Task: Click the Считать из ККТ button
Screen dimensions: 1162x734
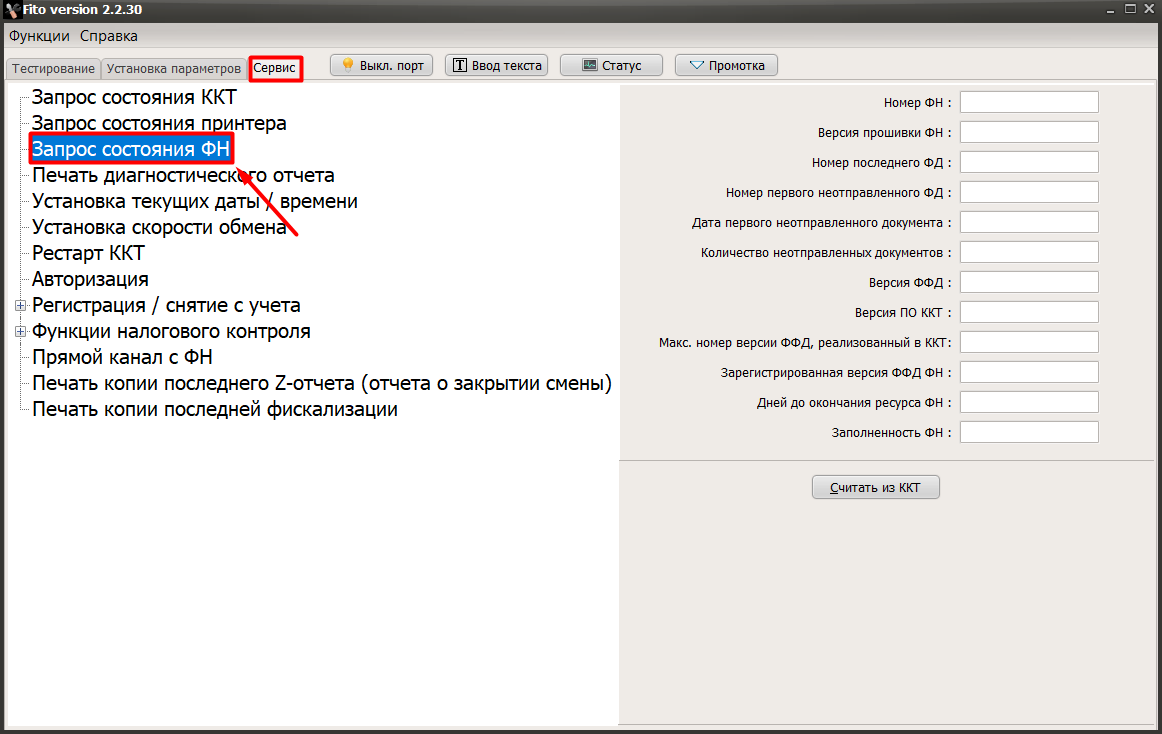Action: click(875, 487)
